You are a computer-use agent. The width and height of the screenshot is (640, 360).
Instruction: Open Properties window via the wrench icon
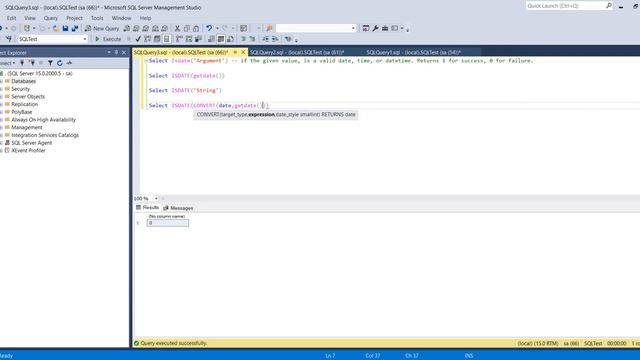pyautogui.click(x=376, y=28)
